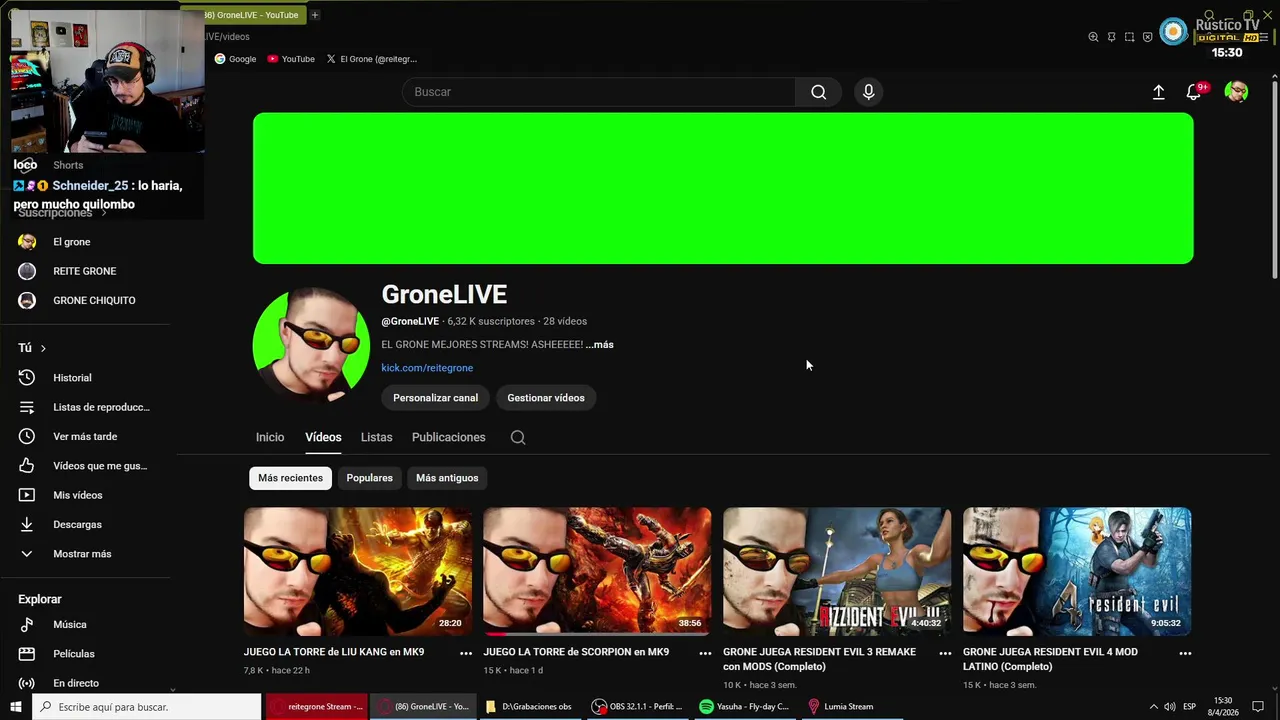Click the search magnifier button
The height and width of the screenshot is (720, 1280).
(818, 92)
